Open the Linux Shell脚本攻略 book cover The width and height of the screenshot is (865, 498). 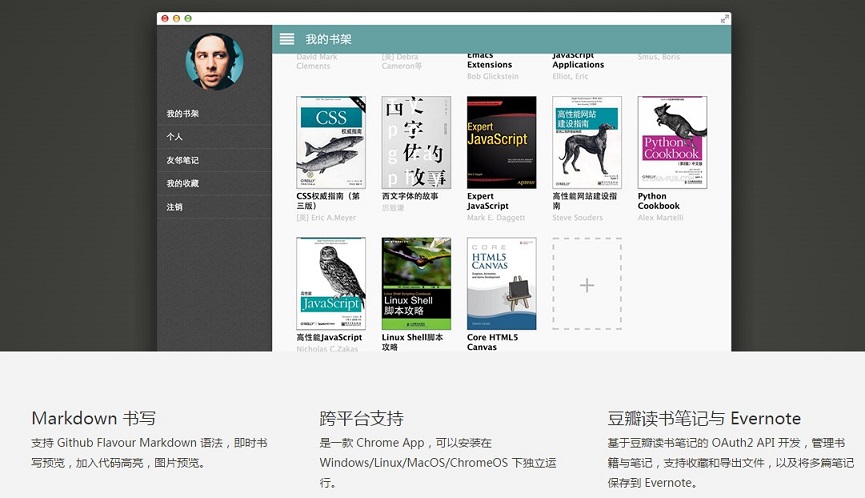[x=416, y=283]
